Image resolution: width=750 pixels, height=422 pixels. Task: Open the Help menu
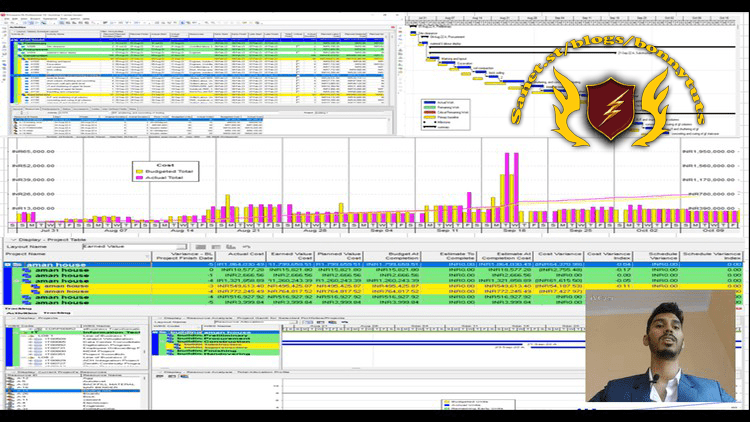[87, 19]
